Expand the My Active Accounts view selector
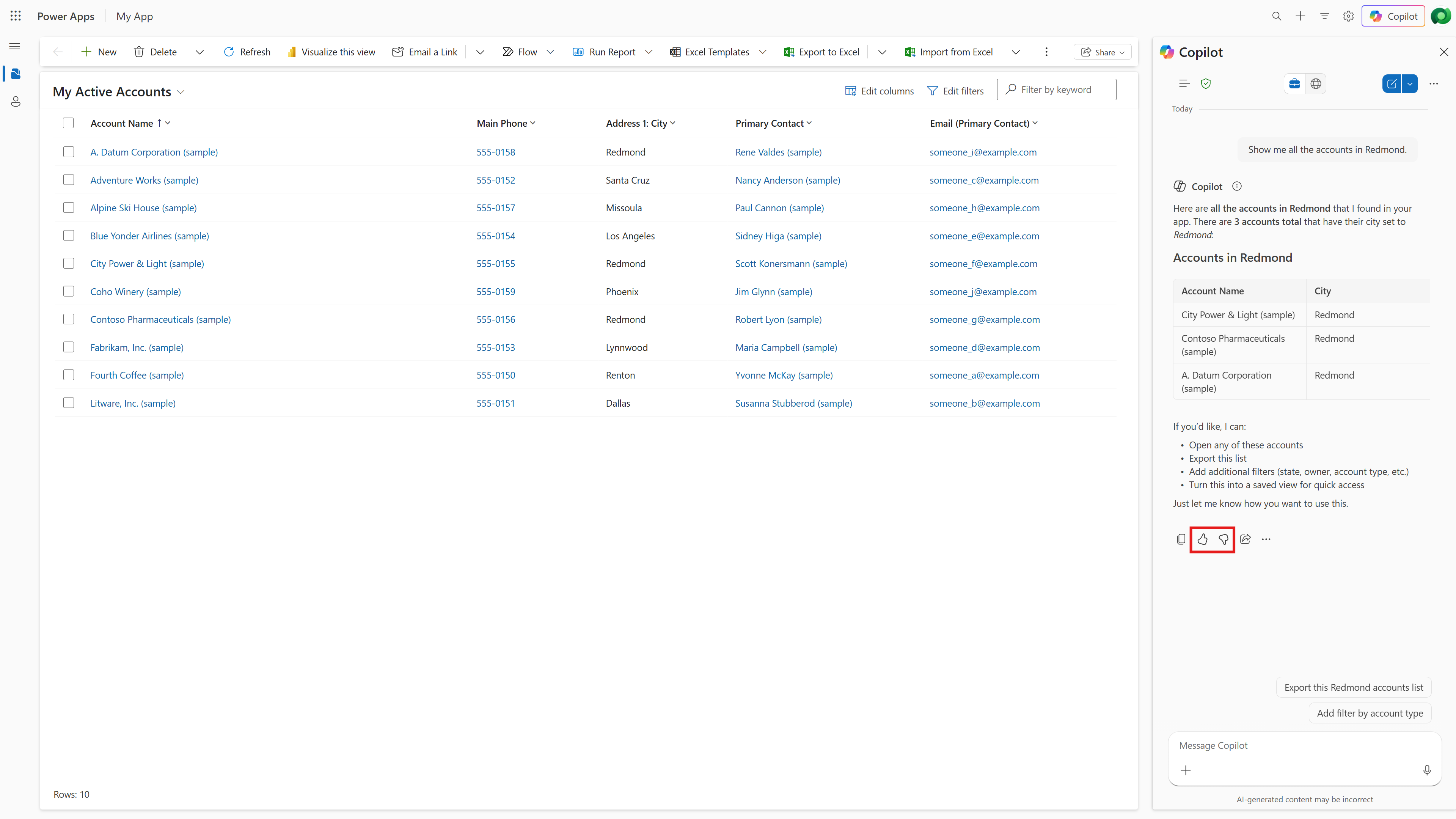This screenshot has width=1456, height=819. 181,92
